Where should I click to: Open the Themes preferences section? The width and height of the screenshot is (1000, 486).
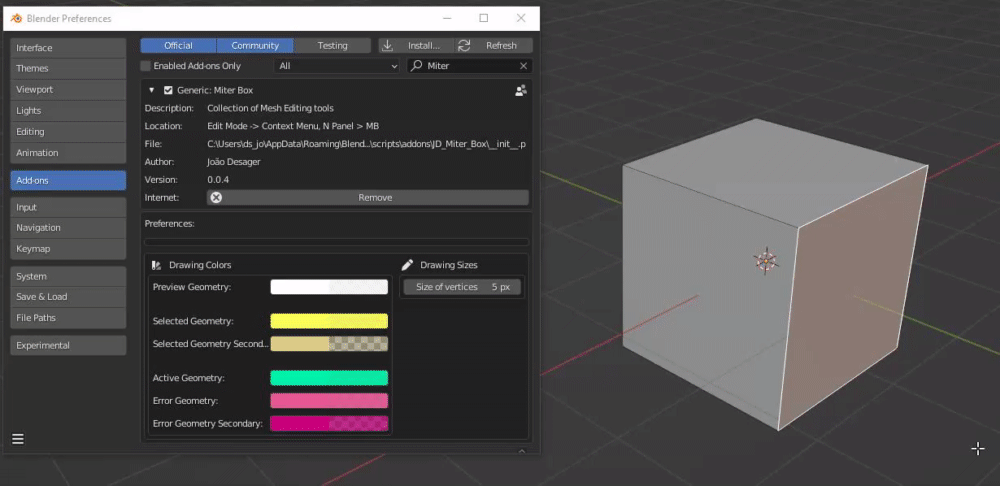pyautogui.click(x=68, y=68)
